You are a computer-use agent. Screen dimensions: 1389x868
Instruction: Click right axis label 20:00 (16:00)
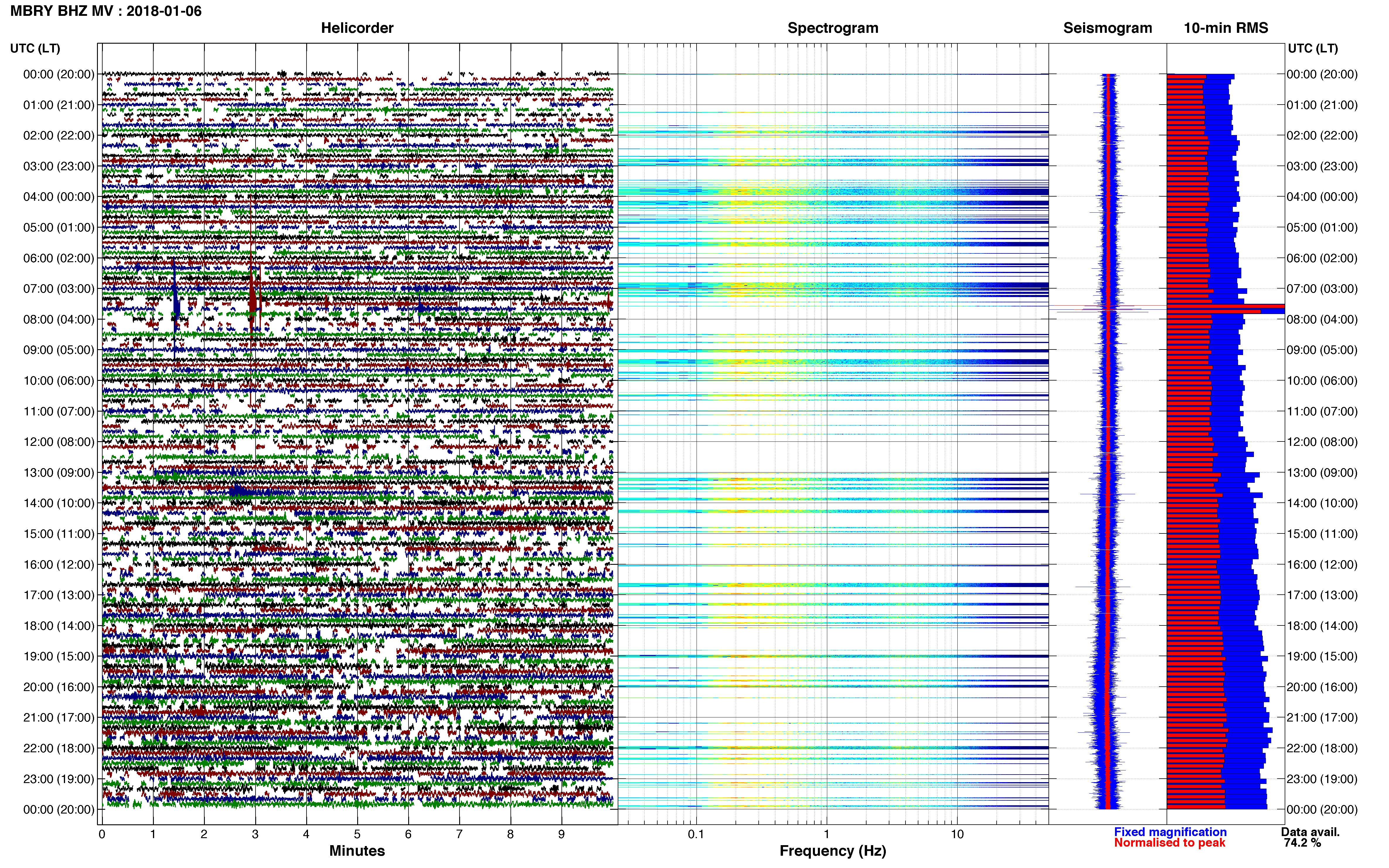[x=1322, y=687]
